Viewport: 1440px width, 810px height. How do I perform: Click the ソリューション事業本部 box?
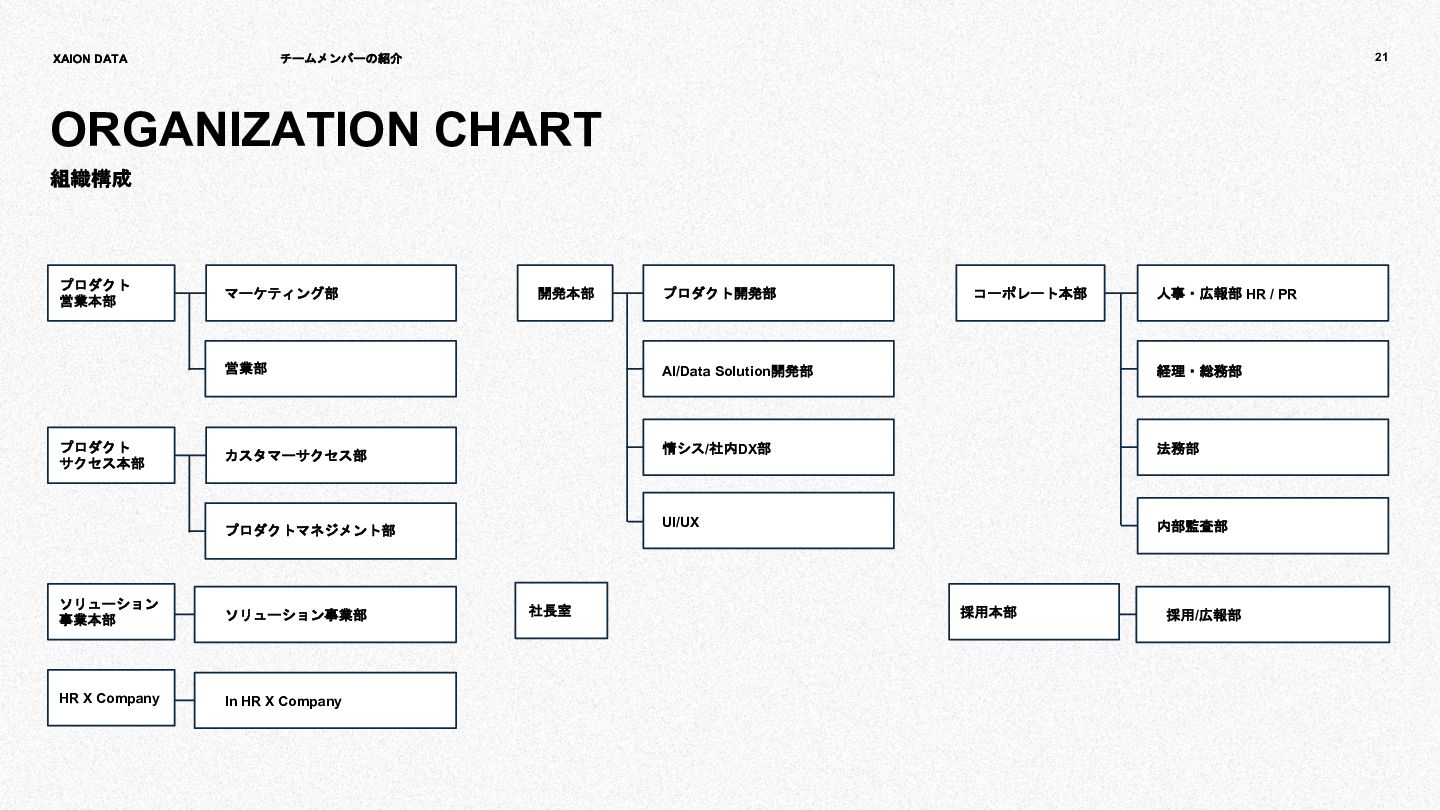point(111,612)
